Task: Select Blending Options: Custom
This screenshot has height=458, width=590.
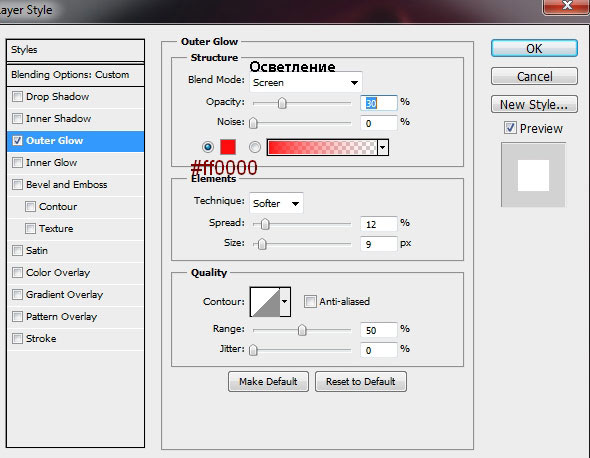Action: click(70, 75)
